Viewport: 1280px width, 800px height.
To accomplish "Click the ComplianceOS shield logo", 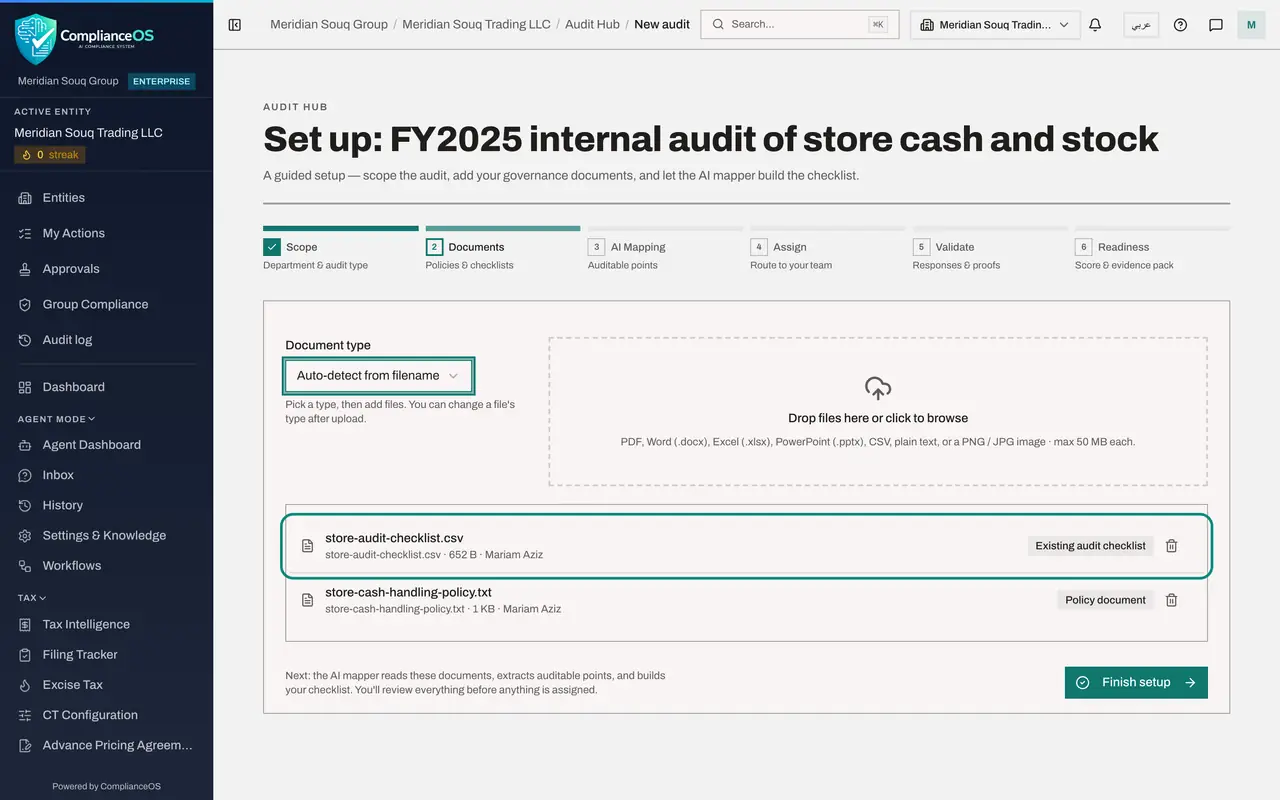I will [x=36, y=39].
